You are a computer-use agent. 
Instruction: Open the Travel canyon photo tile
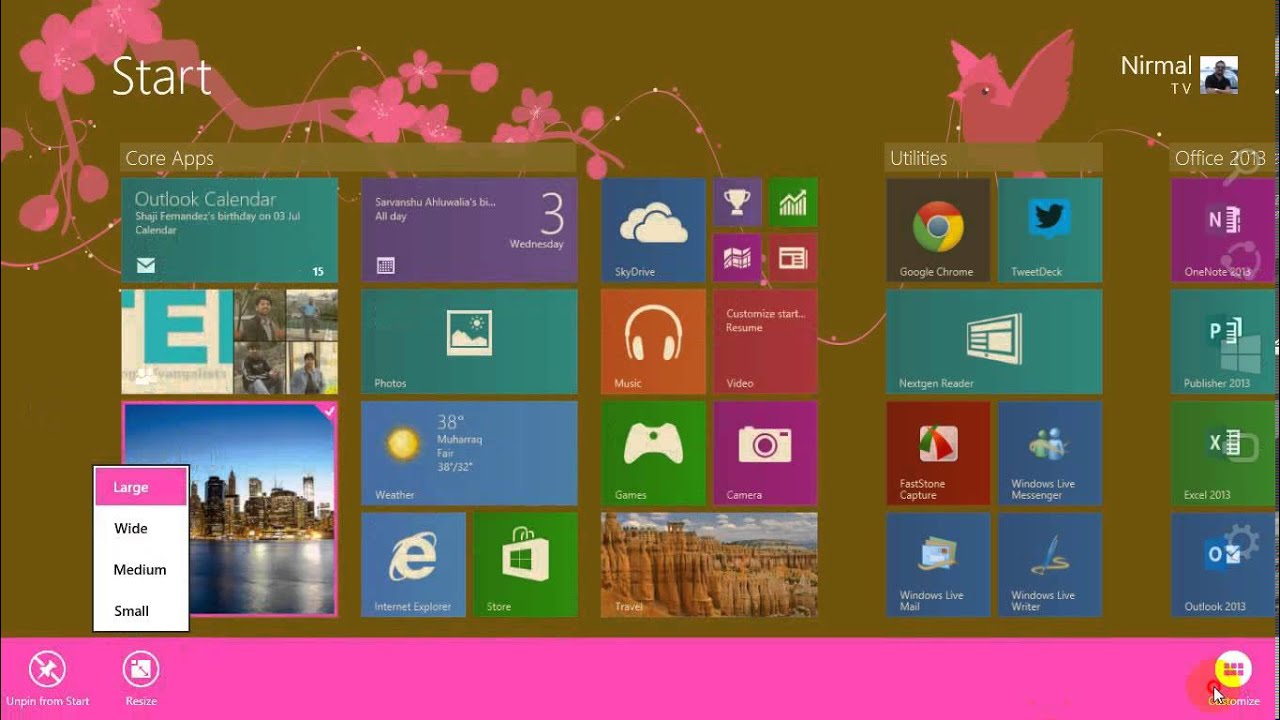(x=709, y=565)
